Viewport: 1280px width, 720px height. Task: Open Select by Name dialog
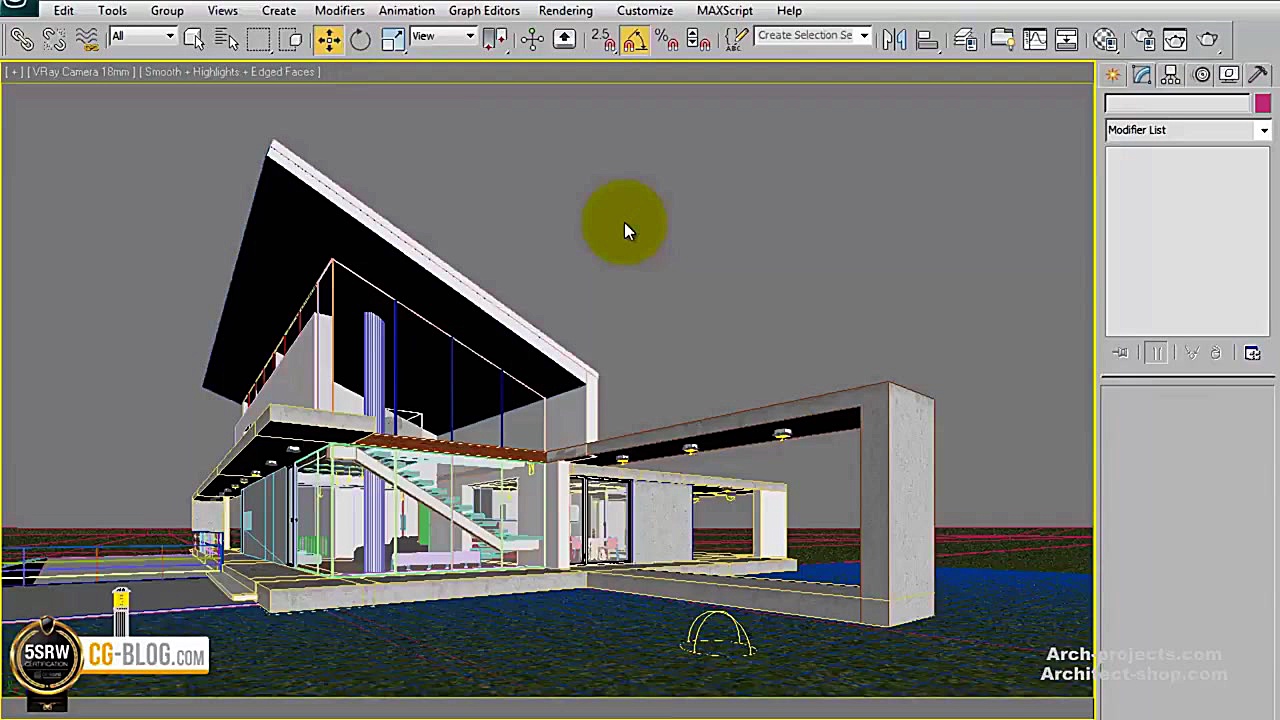(226, 39)
